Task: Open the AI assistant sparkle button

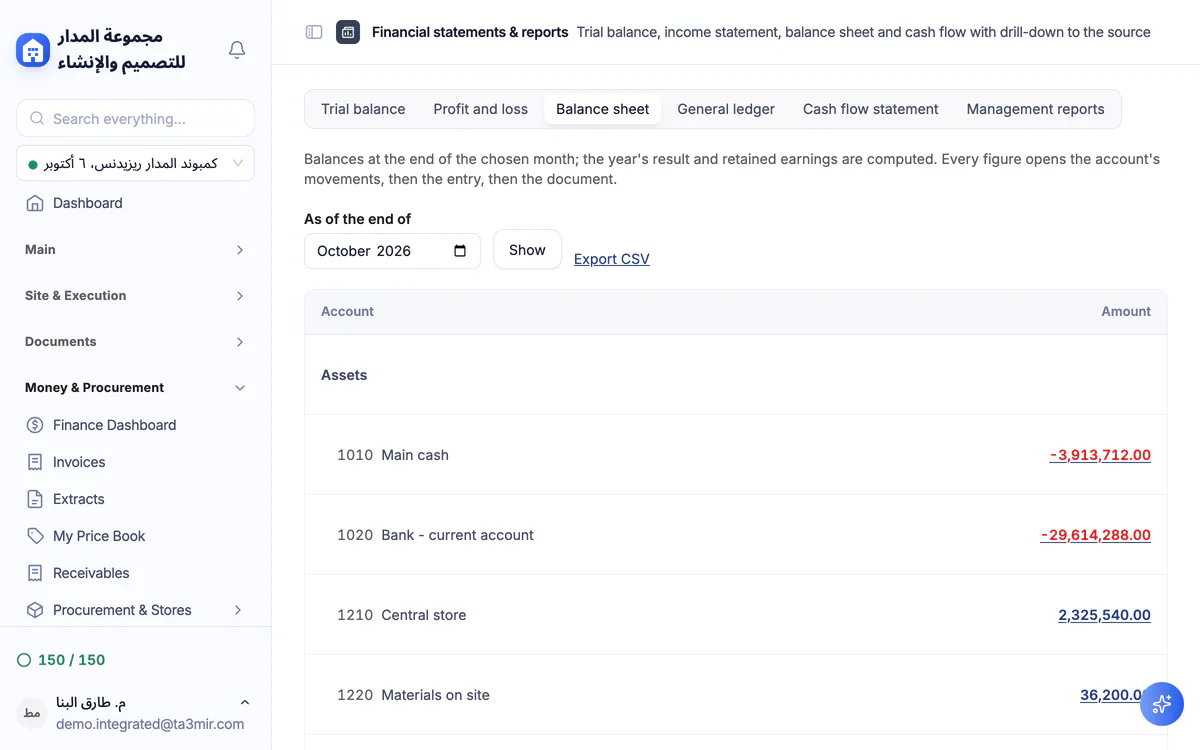Action: [1162, 704]
